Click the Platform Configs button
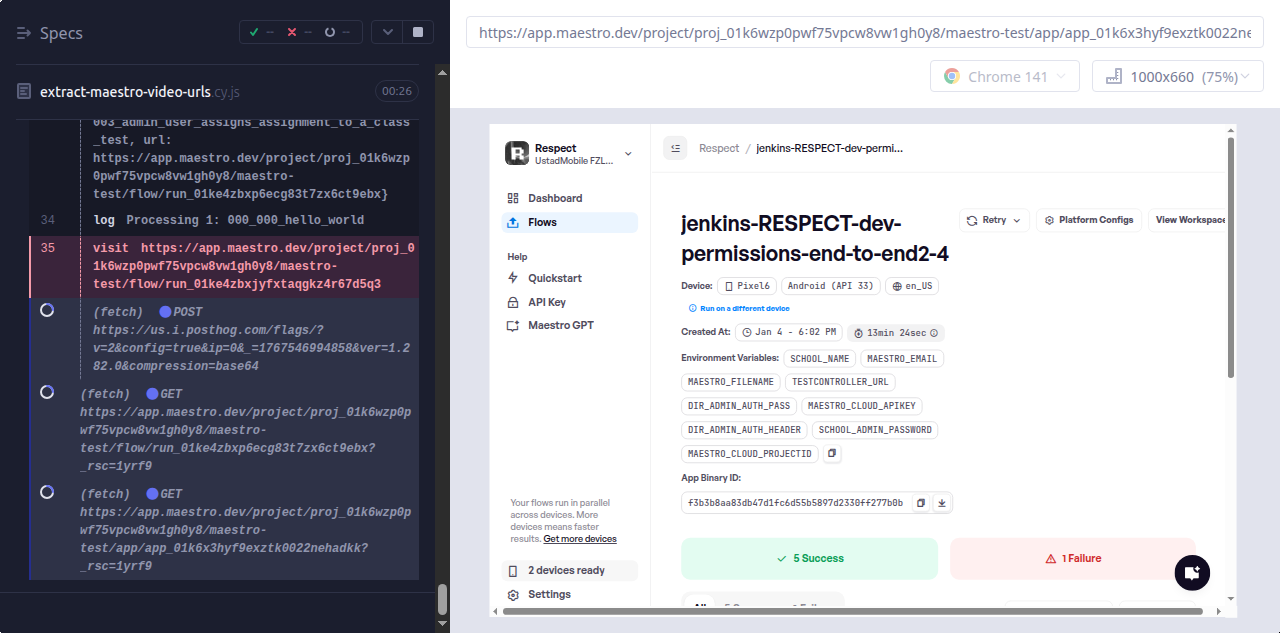Screen dimensions: 1280x633 pyautogui.click(x=1088, y=220)
